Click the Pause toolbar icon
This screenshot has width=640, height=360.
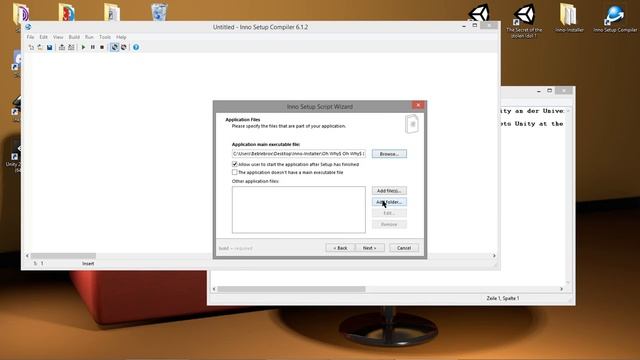tap(93, 47)
